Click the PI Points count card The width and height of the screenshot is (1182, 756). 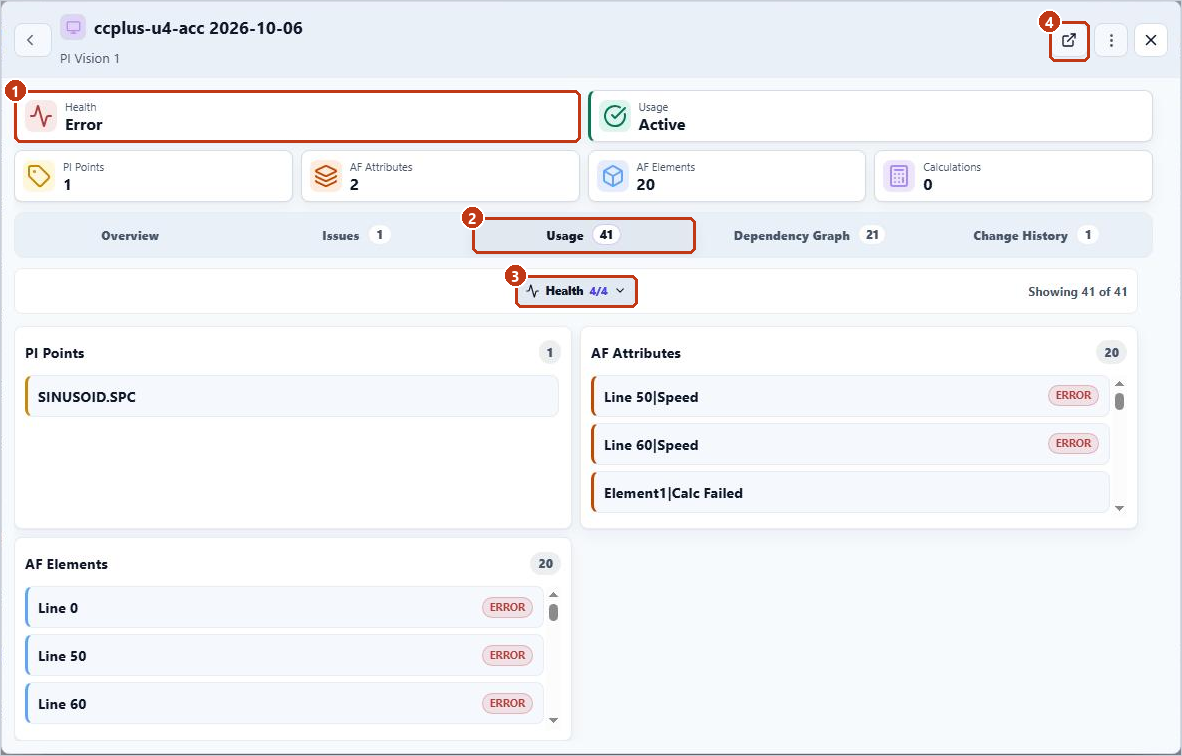click(153, 176)
